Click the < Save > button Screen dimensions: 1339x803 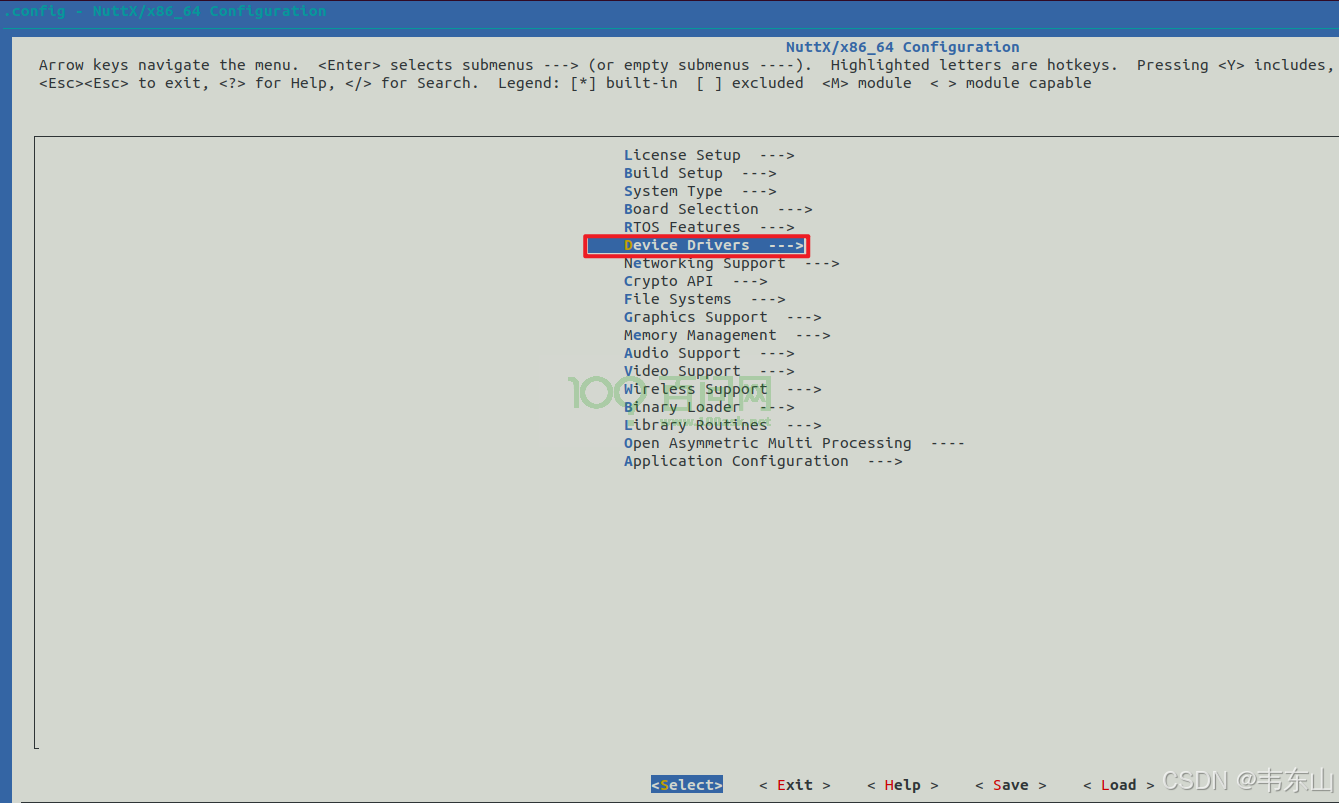(1011, 785)
